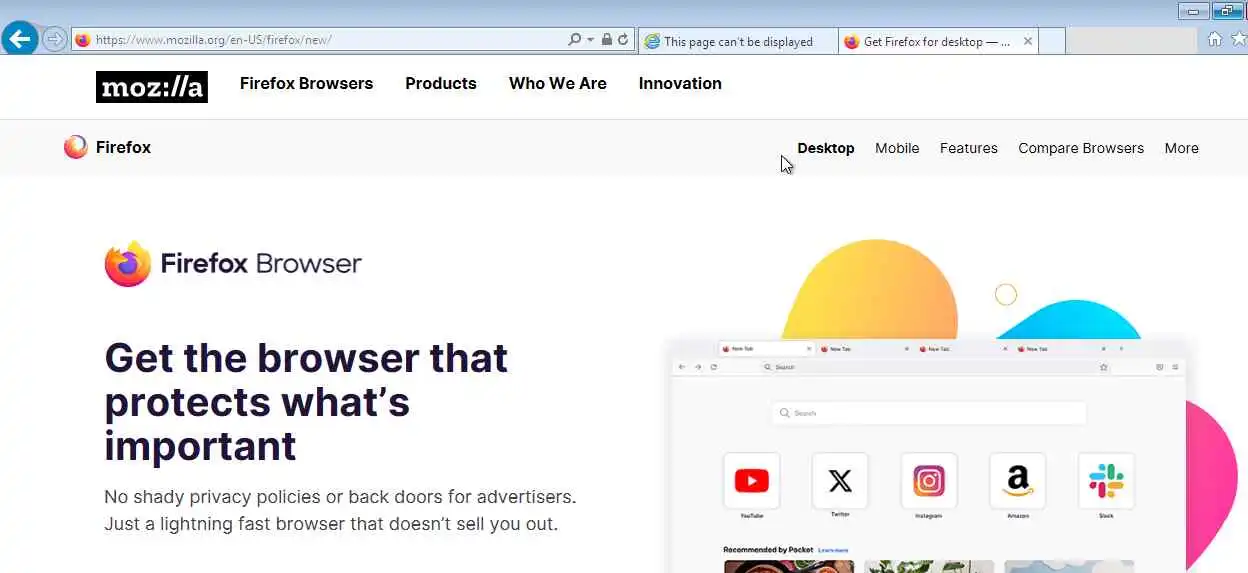Open the Innovation menu

(680, 83)
